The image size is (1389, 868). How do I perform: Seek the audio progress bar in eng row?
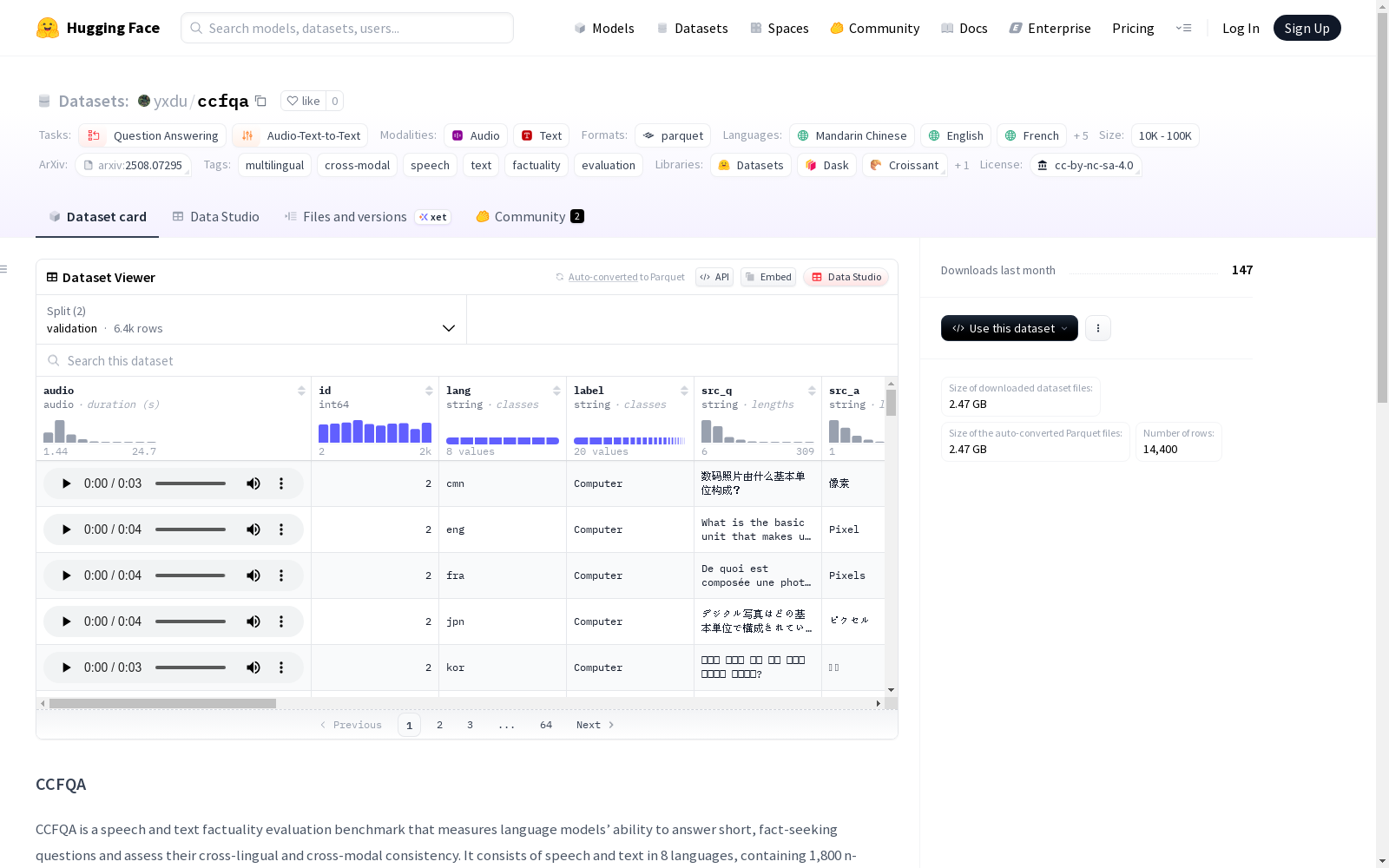click(x=190, y=529)
